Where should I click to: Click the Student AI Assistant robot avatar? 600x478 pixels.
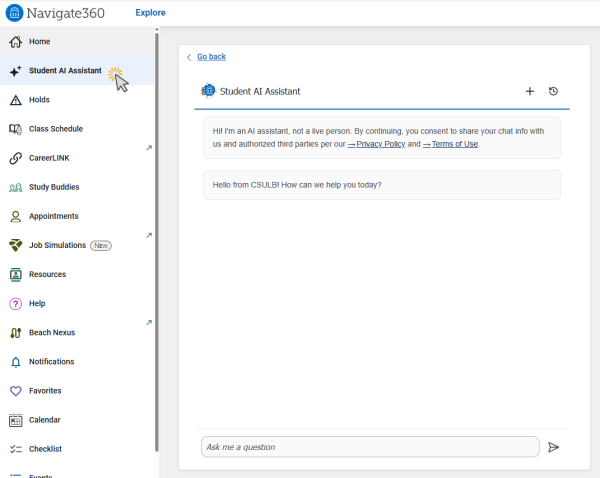tap(209, 91)
